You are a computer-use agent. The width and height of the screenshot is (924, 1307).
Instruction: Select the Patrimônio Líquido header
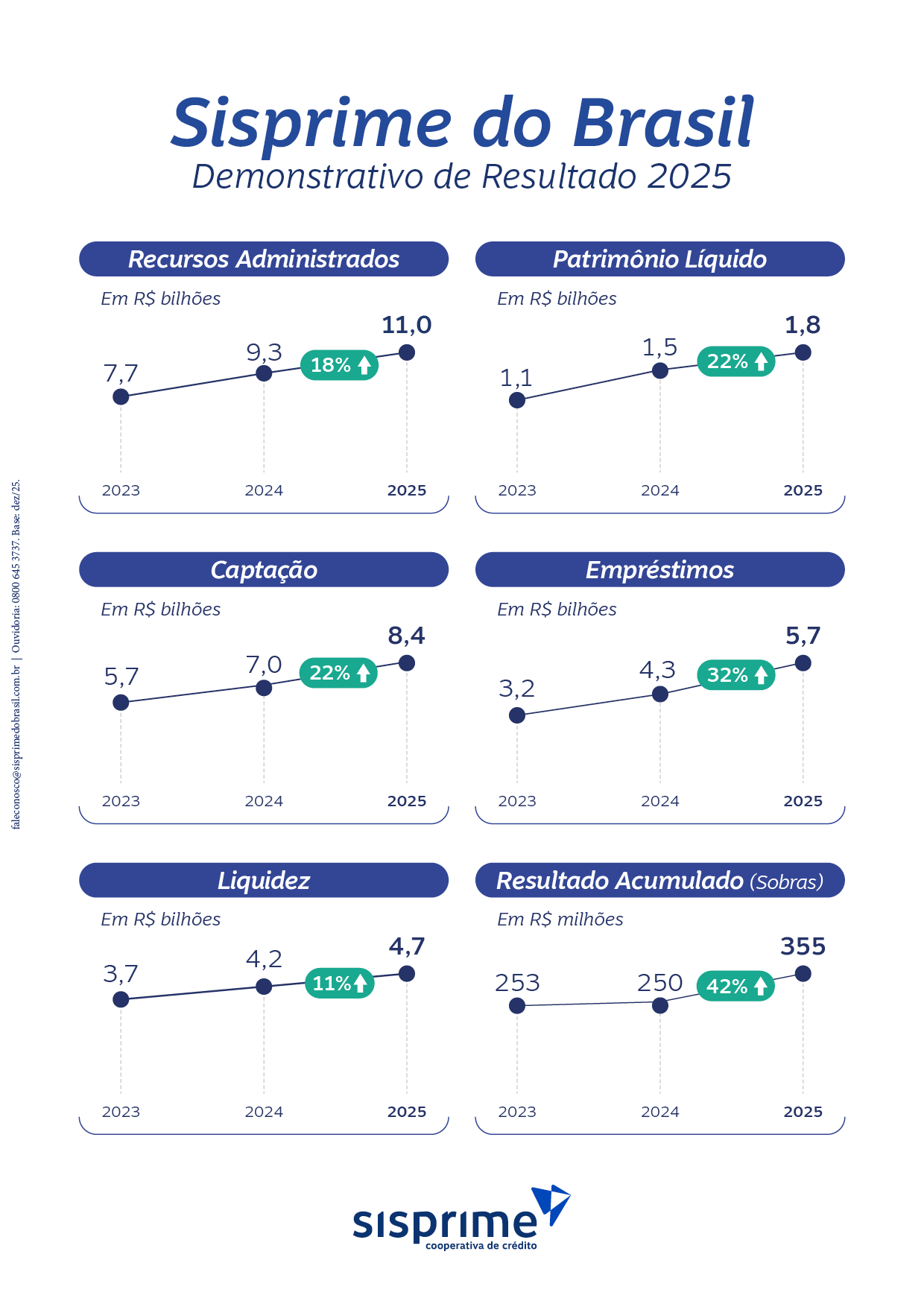pos(659,259)
